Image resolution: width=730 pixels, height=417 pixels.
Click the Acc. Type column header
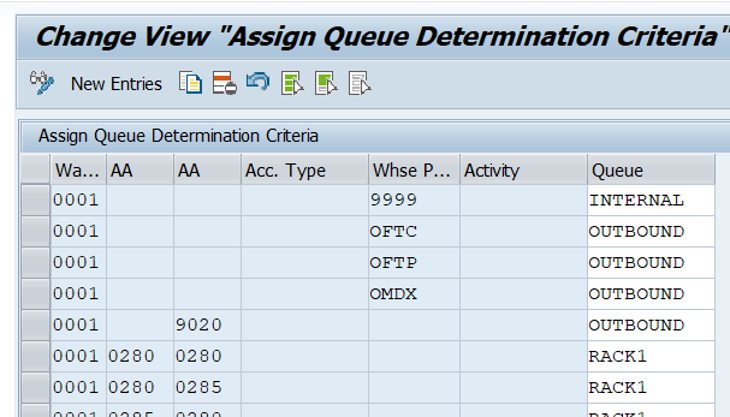(x=304, y=170)
